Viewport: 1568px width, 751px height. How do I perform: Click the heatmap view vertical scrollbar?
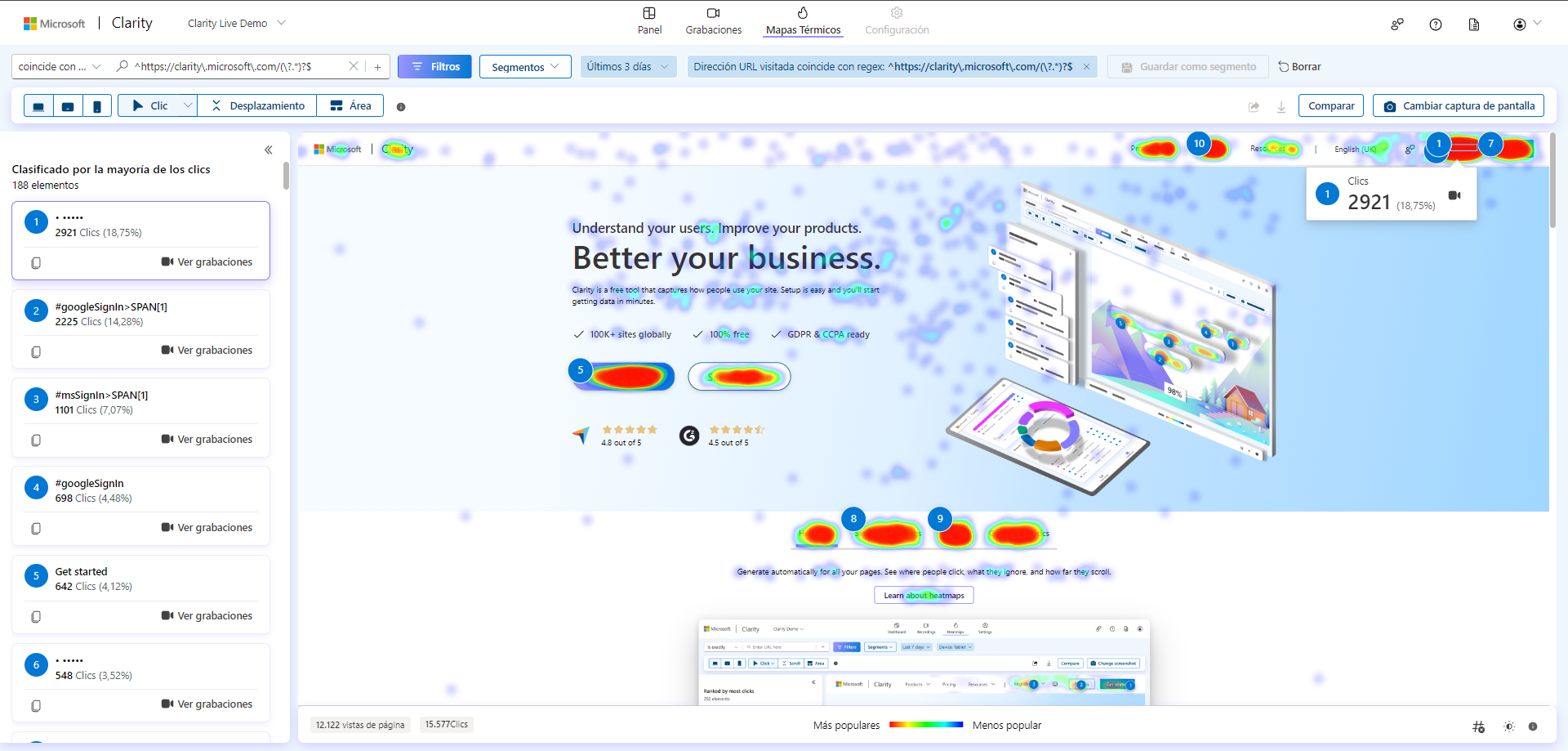[1552, 181]
